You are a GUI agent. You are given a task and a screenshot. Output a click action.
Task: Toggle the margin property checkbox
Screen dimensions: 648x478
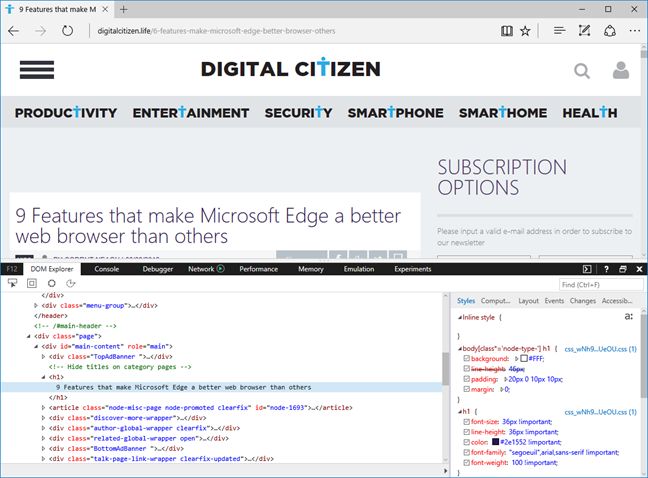(x=467, y=389)
